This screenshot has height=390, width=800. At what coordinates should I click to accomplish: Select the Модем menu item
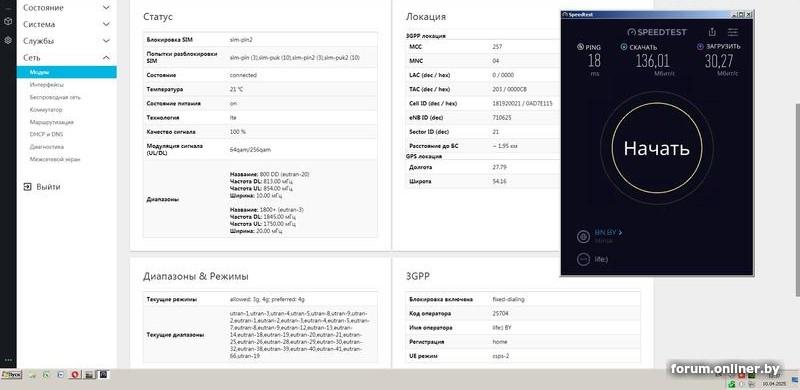click(66, 72)
